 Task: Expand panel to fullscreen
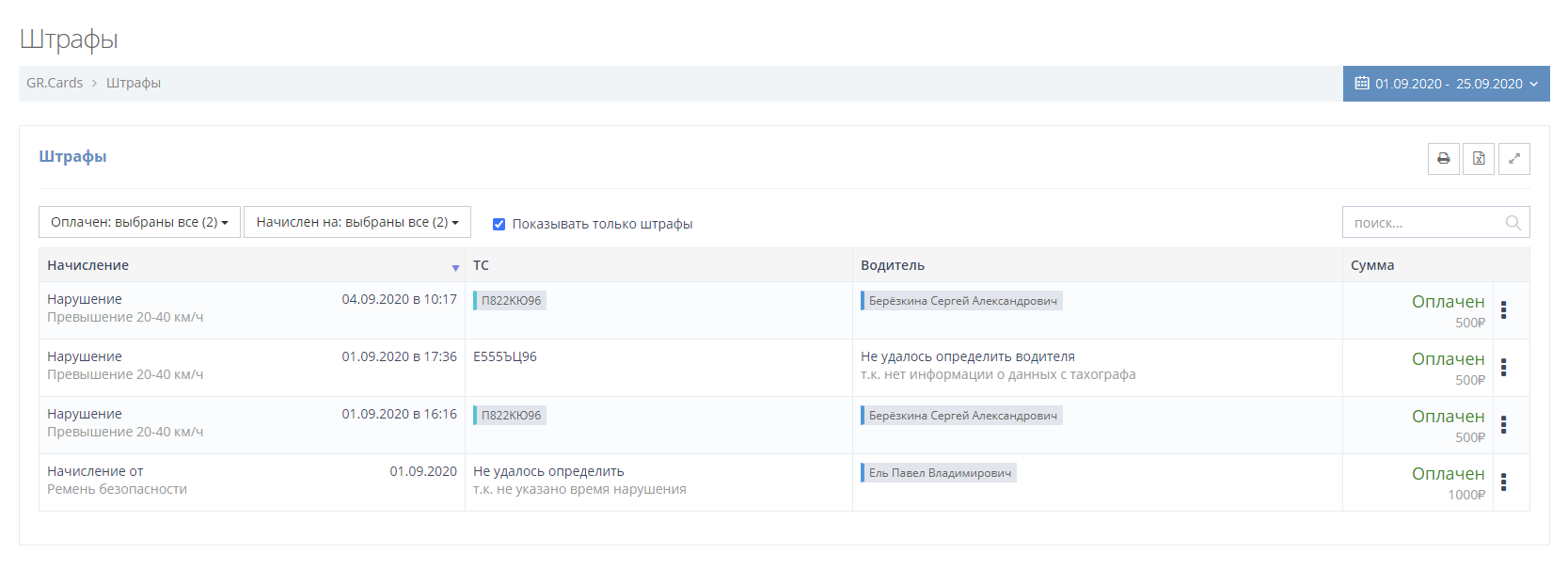pyautogui.click(x=1514, y=159)
